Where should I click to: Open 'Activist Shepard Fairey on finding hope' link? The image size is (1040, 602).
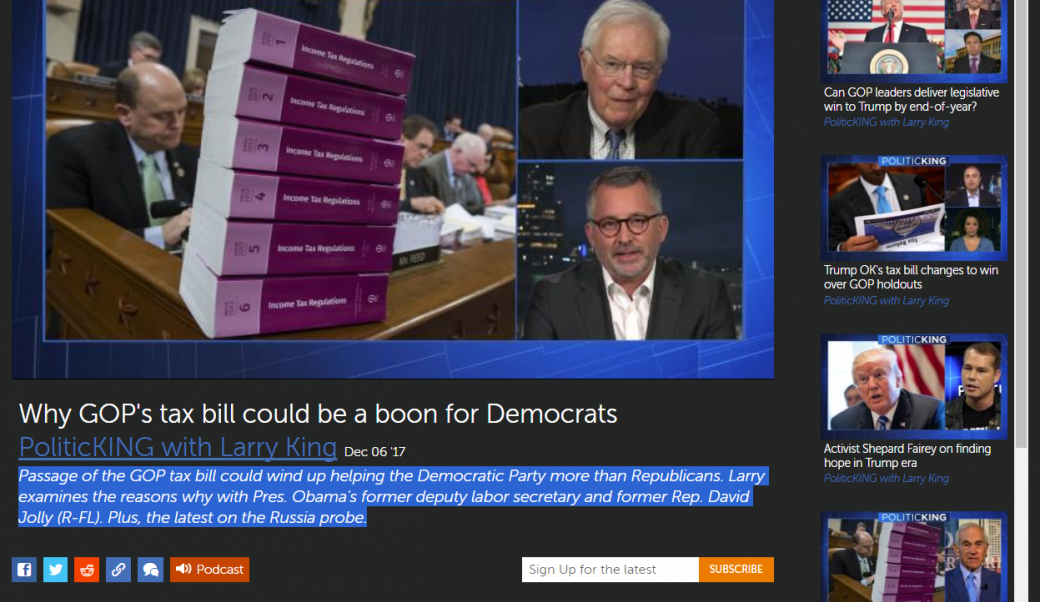click(907, 456)
